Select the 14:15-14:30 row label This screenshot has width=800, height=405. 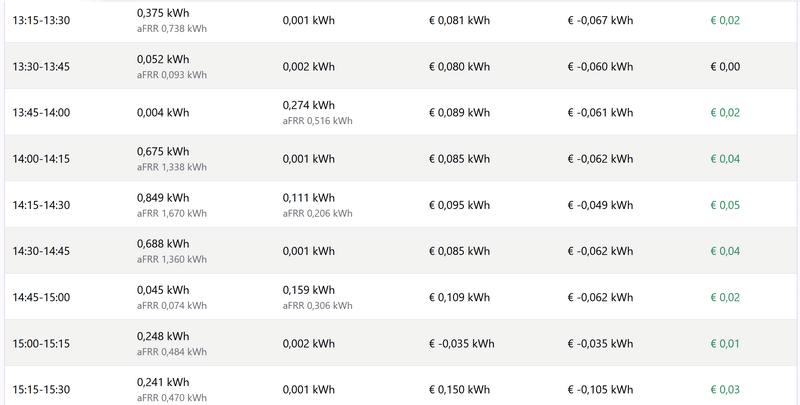41,205
